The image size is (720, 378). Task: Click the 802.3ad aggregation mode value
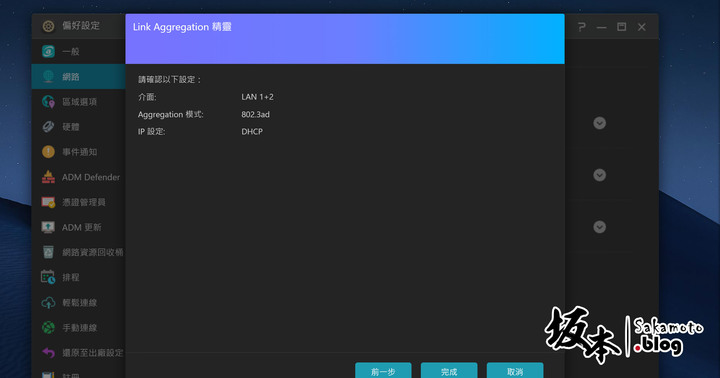tap(255, 114)
